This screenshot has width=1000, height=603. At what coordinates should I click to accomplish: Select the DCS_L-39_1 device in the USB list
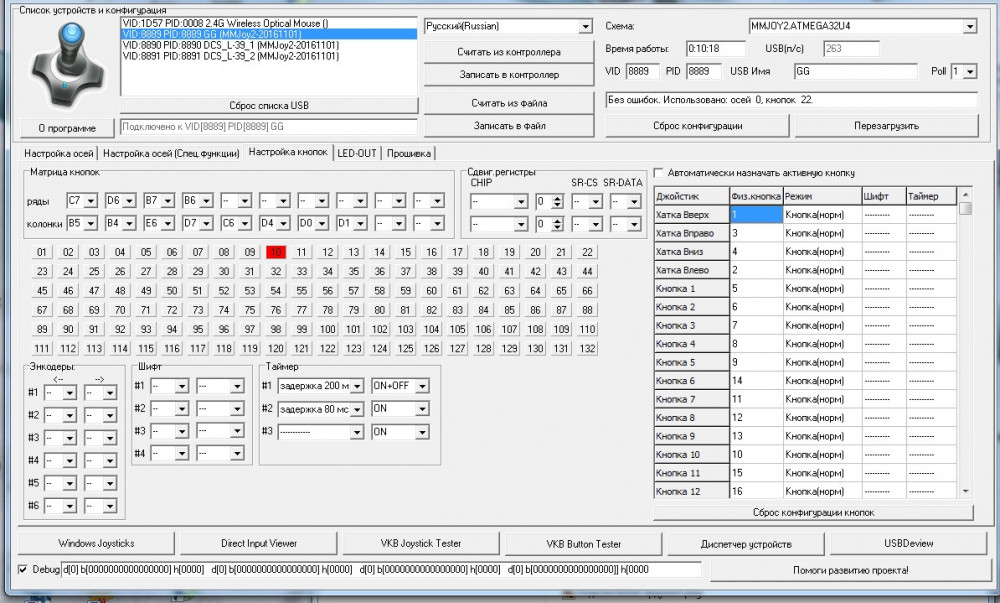(230, 45)
